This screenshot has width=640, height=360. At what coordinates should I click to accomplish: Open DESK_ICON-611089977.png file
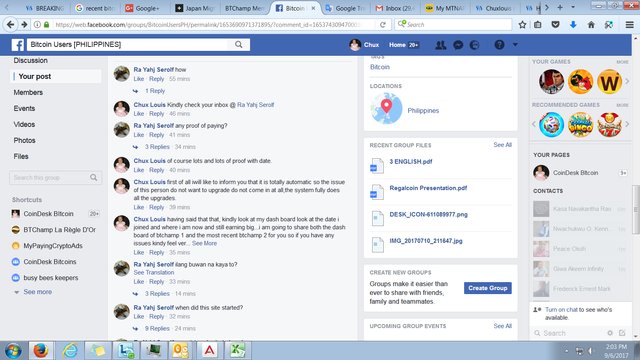[x=429, y=215]
